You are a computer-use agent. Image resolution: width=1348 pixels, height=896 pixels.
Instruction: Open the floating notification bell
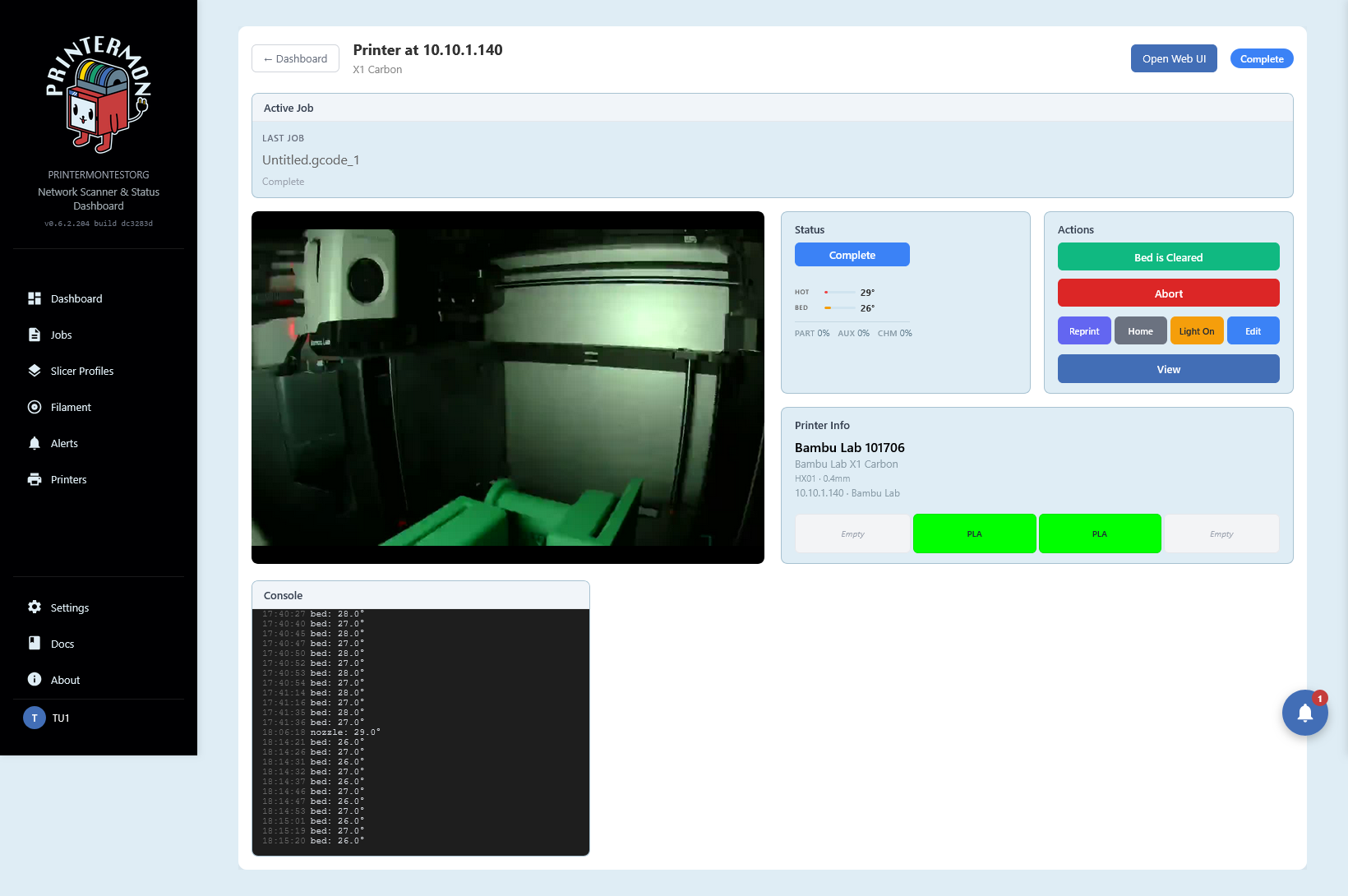click(1304, 713)
